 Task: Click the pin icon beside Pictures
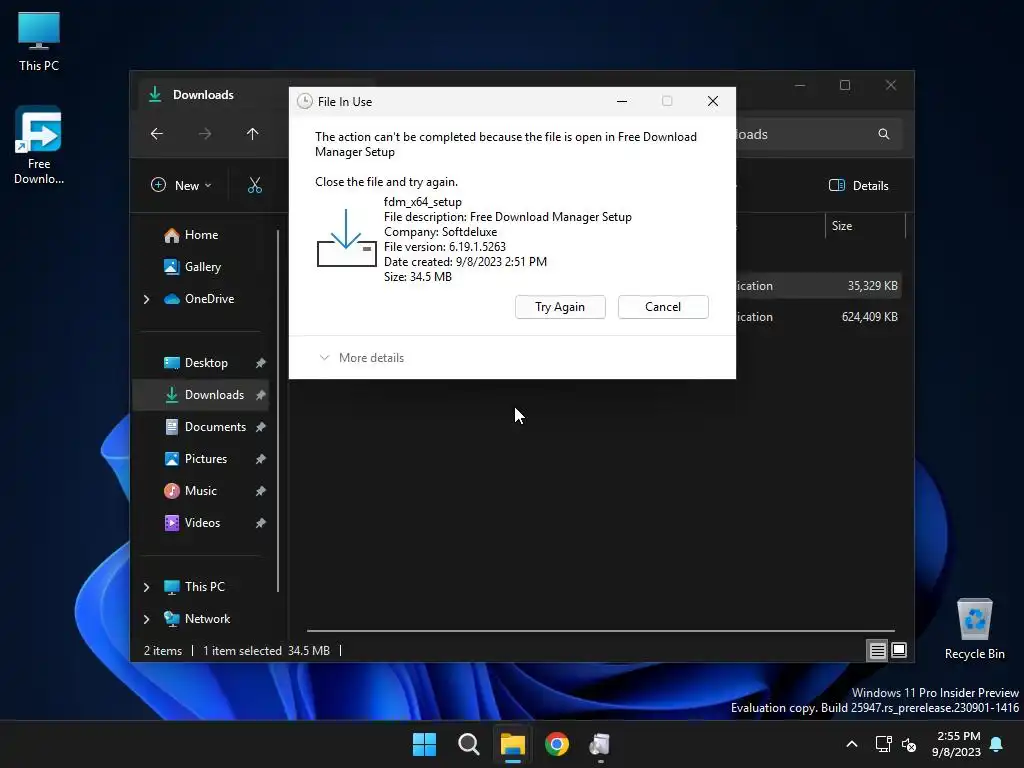tap(261, 459)
